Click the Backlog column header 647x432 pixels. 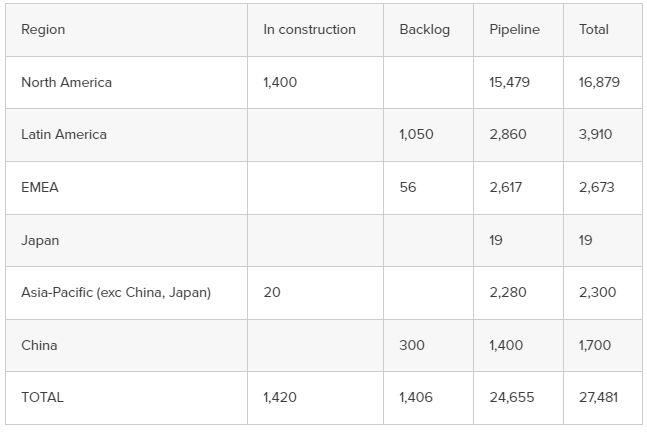(x=424, y=30)
